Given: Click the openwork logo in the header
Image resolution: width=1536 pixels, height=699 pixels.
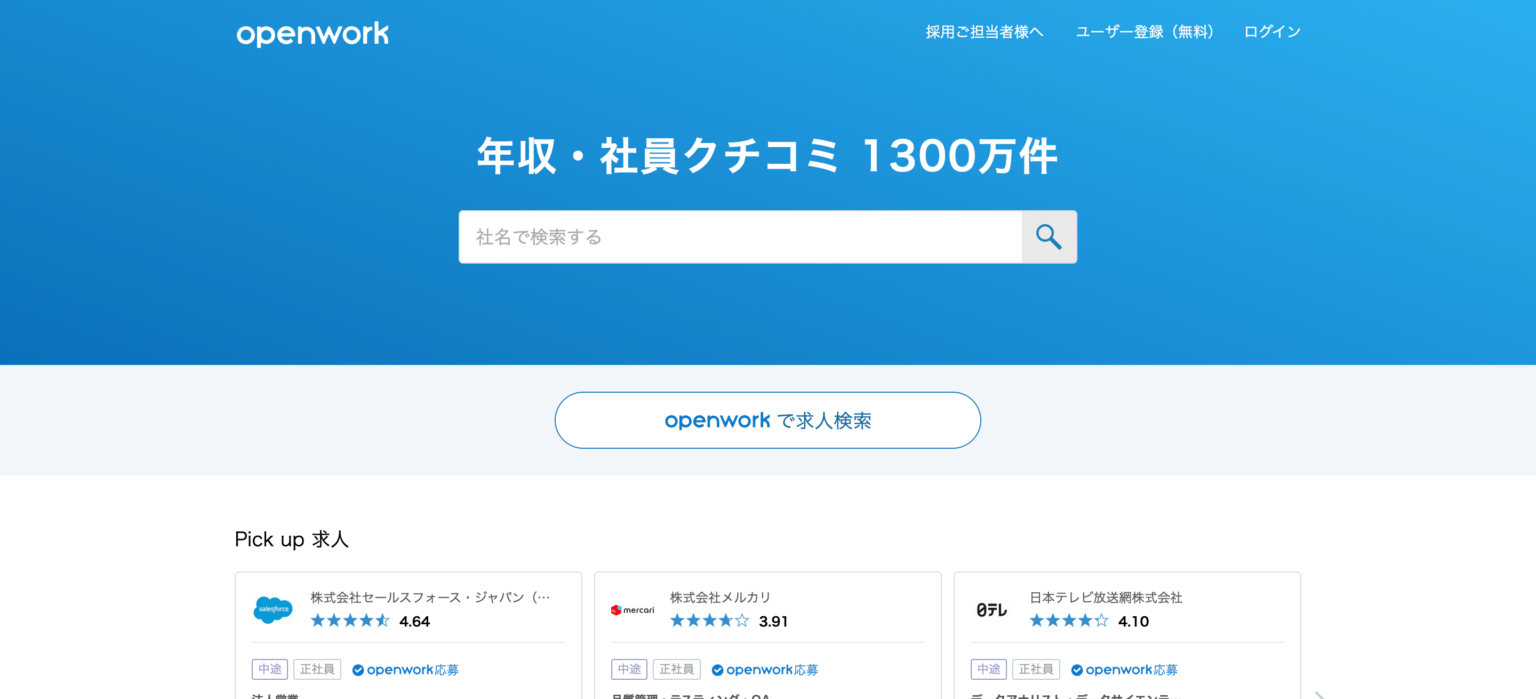Looking at the screenshot, I should [312, 33].
